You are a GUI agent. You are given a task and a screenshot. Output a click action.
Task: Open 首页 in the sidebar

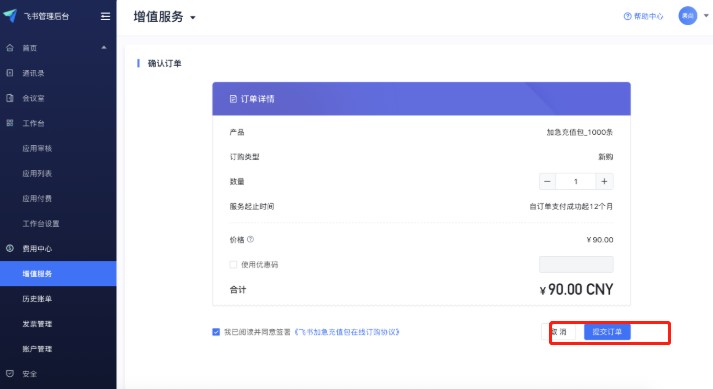click(30, 48)
